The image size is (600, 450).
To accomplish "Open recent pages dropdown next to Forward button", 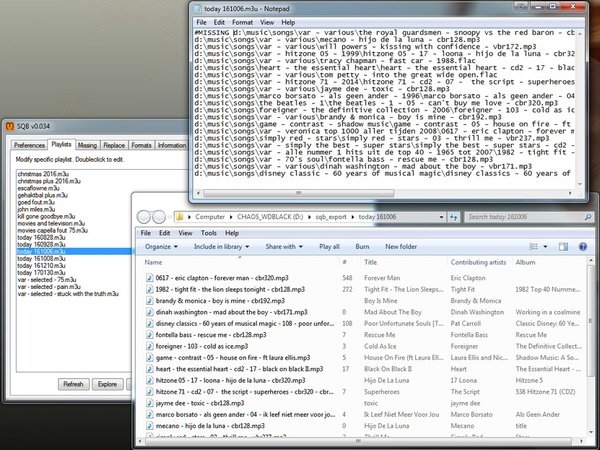I will (x=170, y=217).
